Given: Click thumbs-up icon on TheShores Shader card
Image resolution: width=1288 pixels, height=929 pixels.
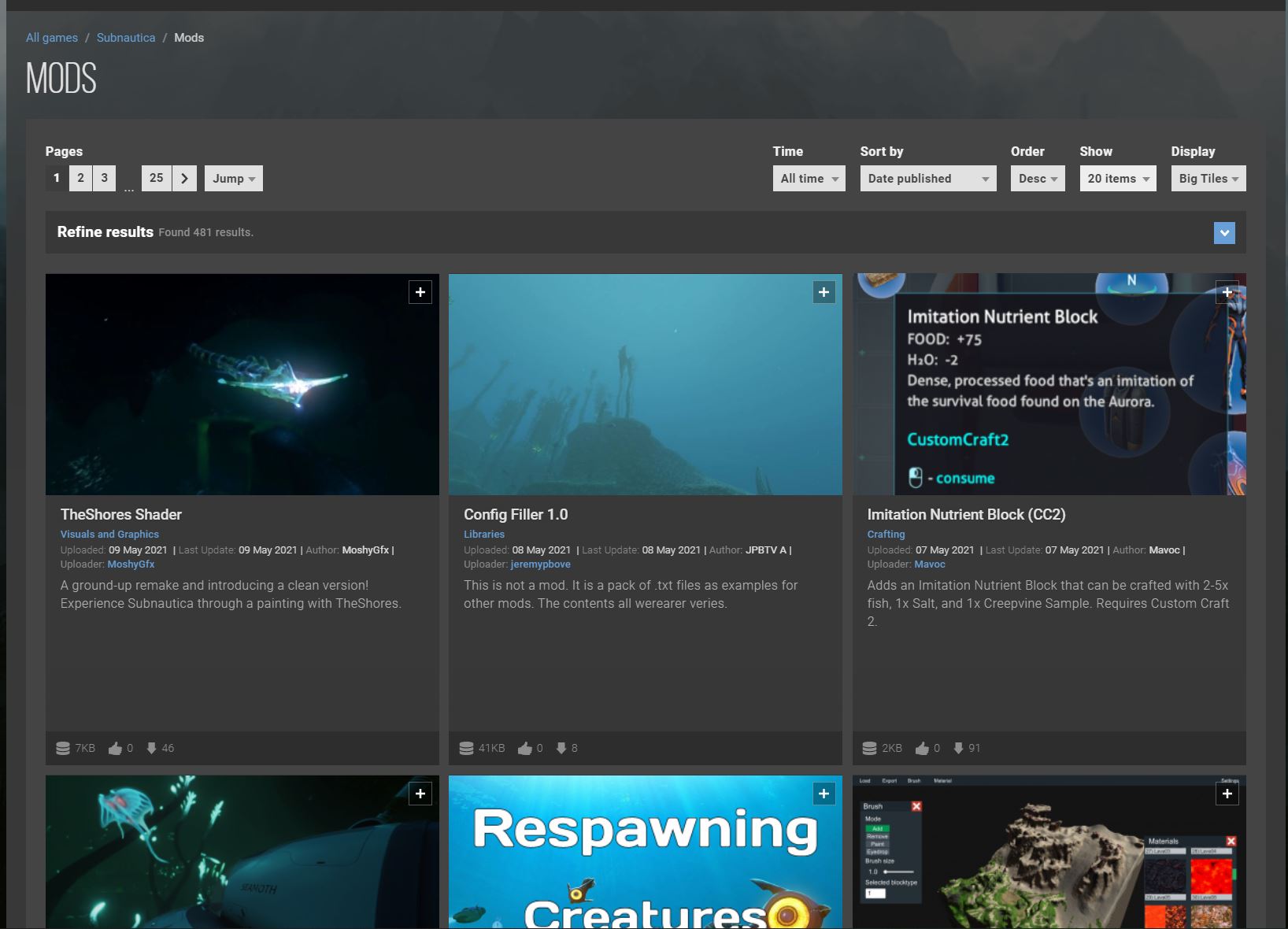Looking at the screenshot, I should click(x=115, y=748).
